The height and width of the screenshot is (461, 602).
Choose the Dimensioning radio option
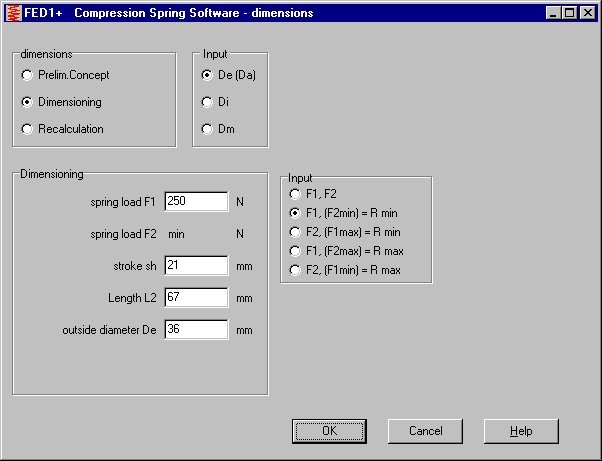(x=28, y=102)
